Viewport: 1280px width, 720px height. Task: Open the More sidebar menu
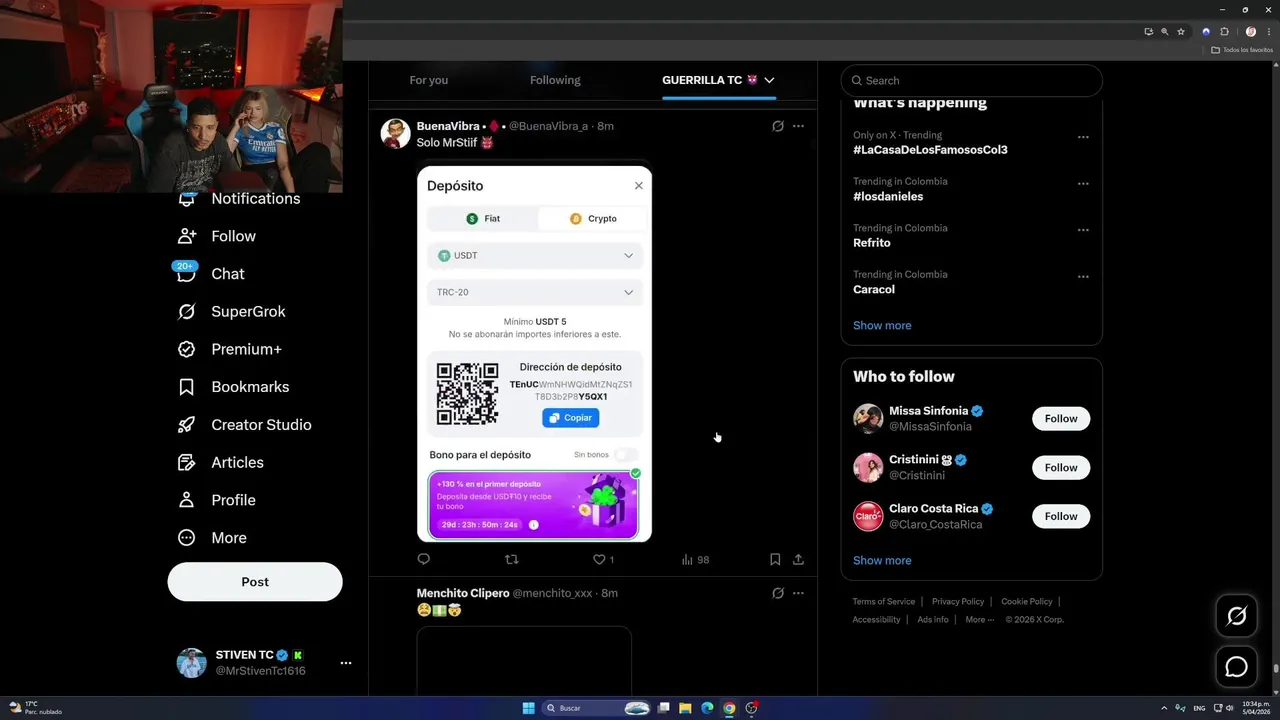pyautogui.click(x=212, y=538)
